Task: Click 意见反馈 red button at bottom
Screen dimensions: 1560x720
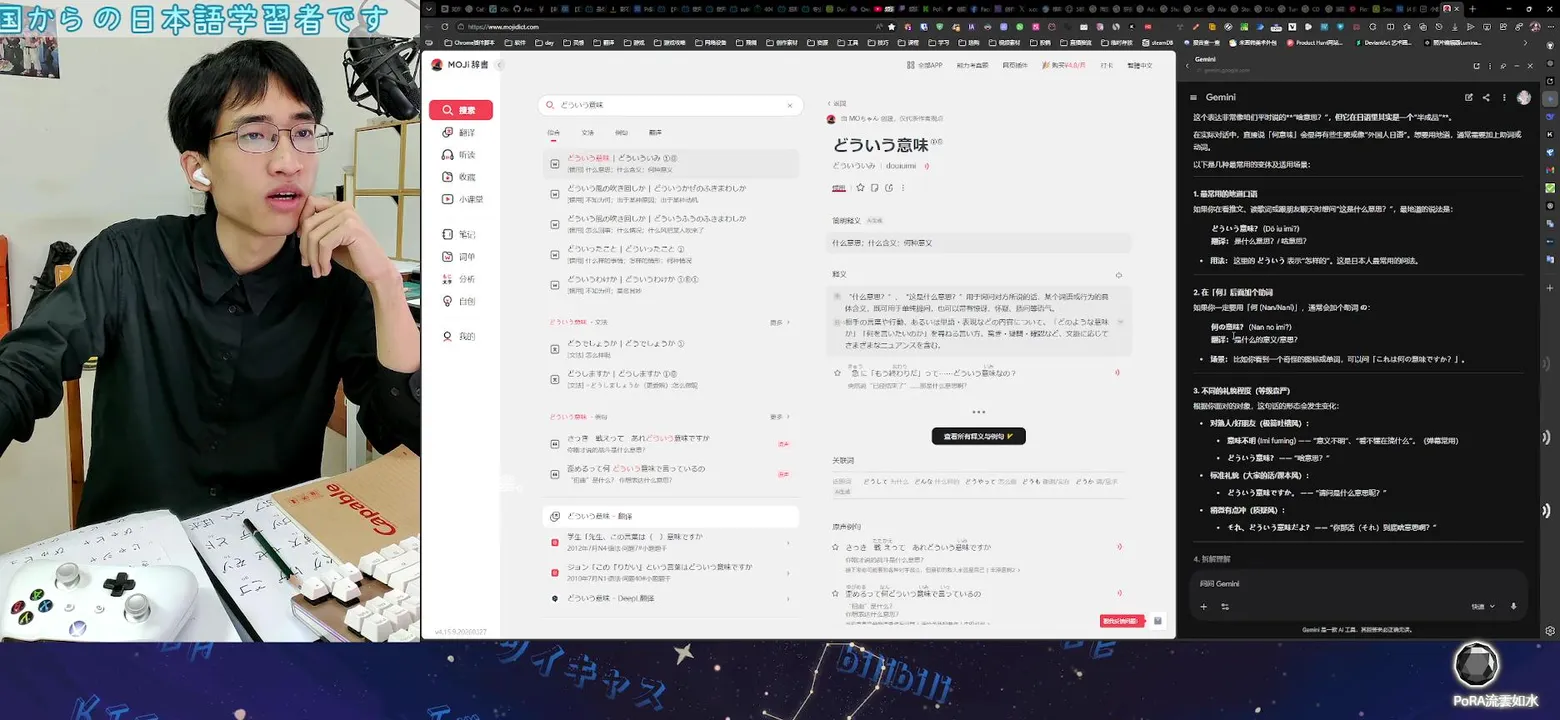Action: coord(1121,621)
